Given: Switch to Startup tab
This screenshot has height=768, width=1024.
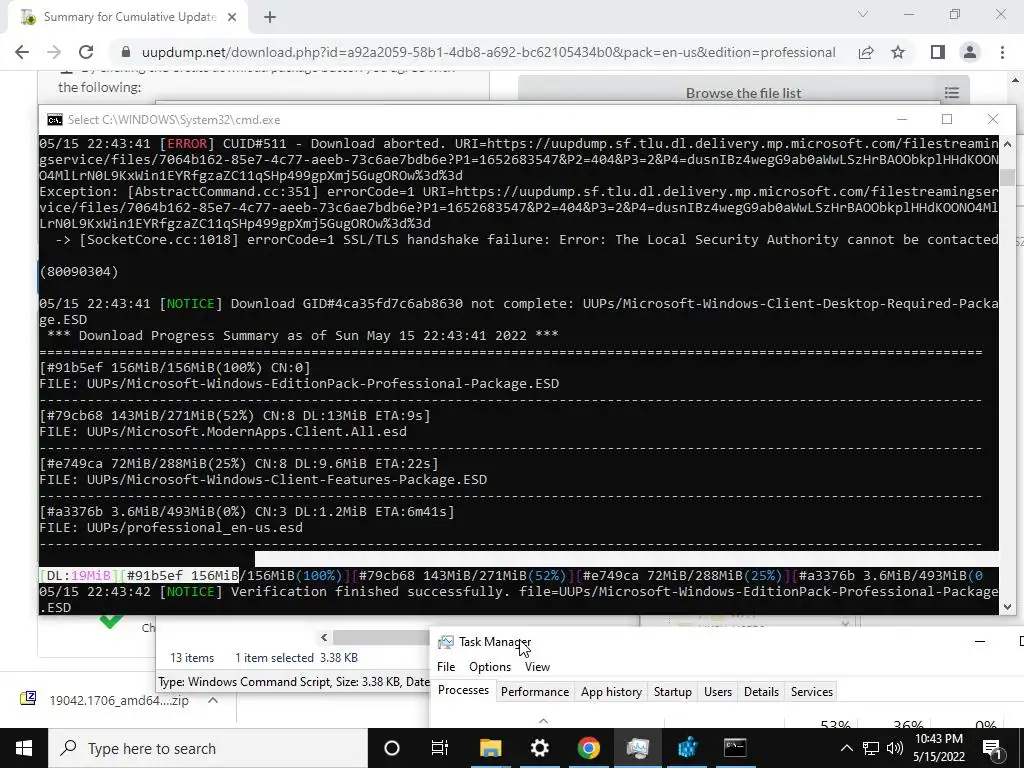Looking at the screenshot, I should 673,692.
